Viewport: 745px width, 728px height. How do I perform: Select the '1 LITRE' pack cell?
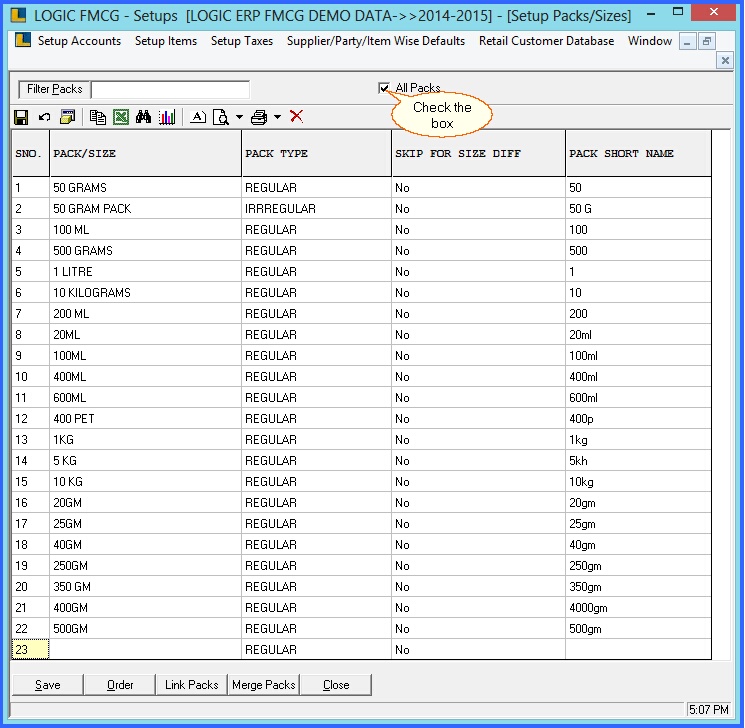tap(145, 271)
